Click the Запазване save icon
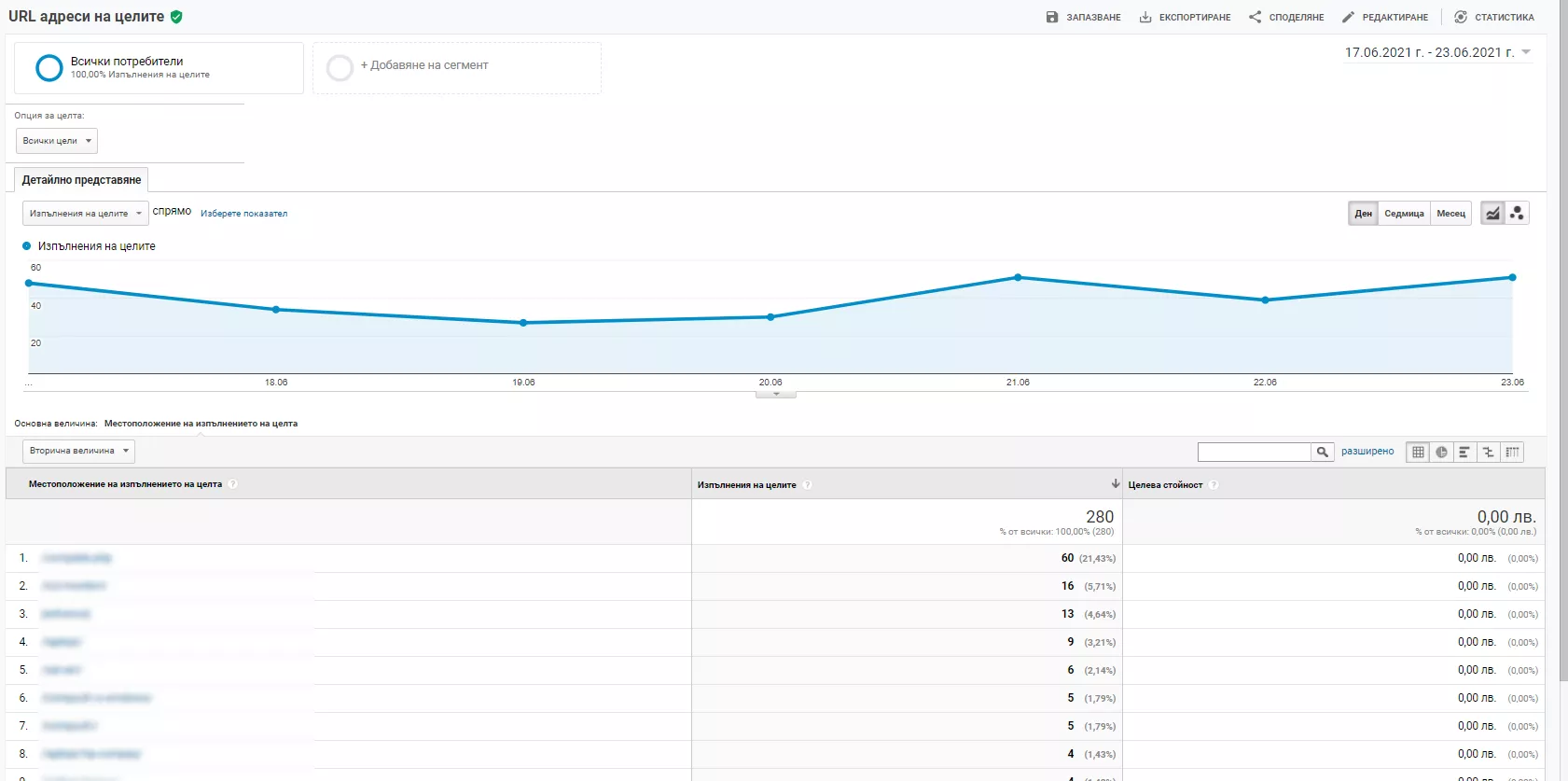1568x781 pixels. pos(1052,17)
